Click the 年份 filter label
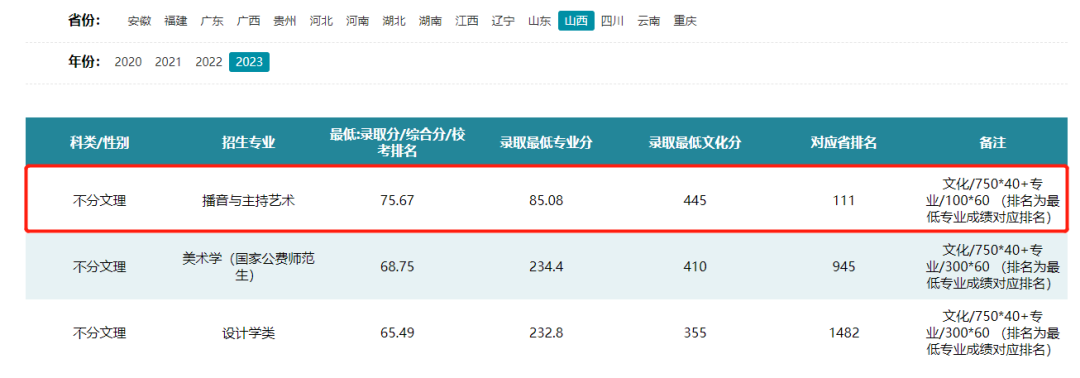This screenshot has height=378, width=1080. tap(84, 62)
